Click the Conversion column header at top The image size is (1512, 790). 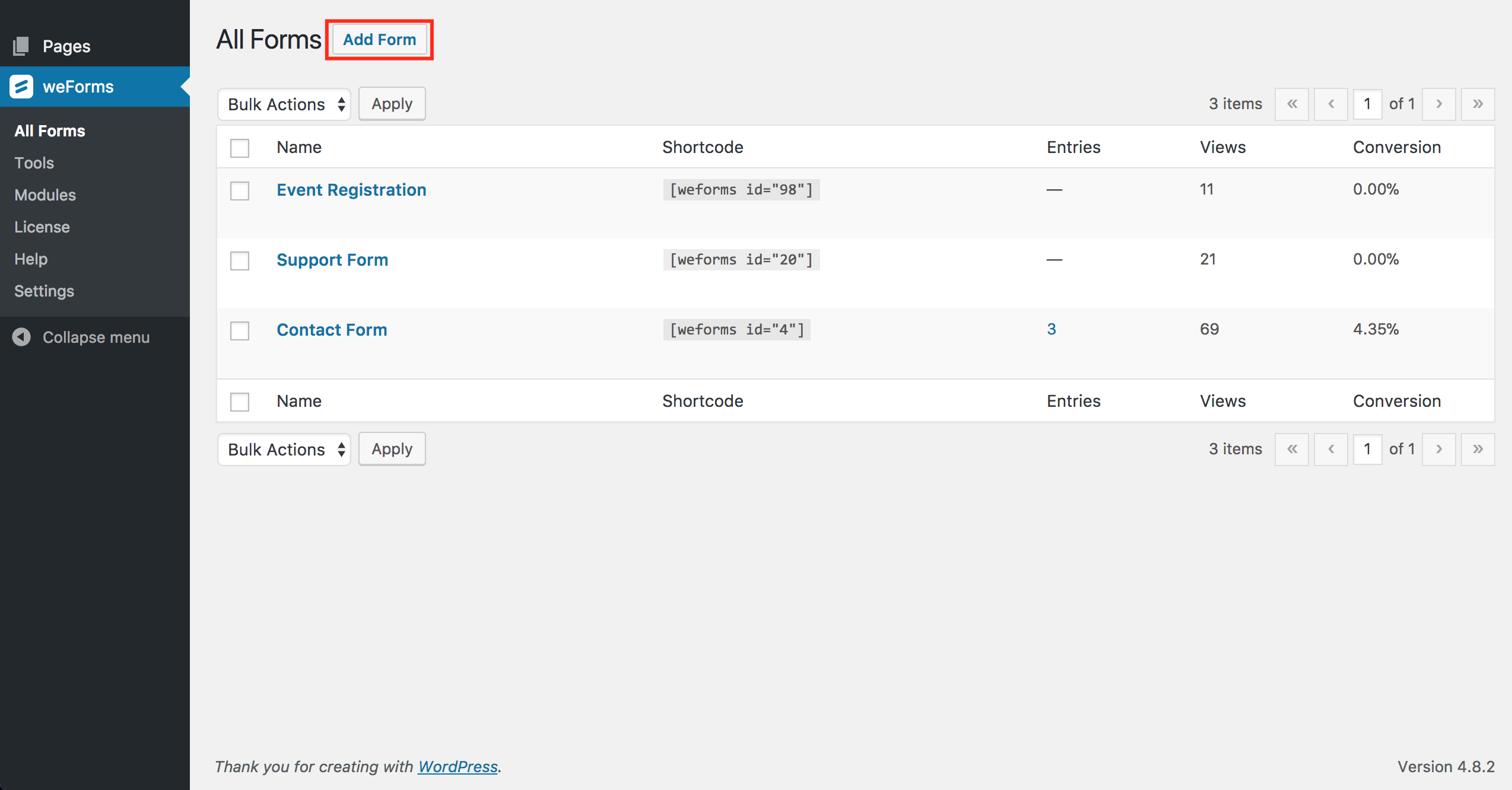pyautogui.click(x=1397, y=147)
